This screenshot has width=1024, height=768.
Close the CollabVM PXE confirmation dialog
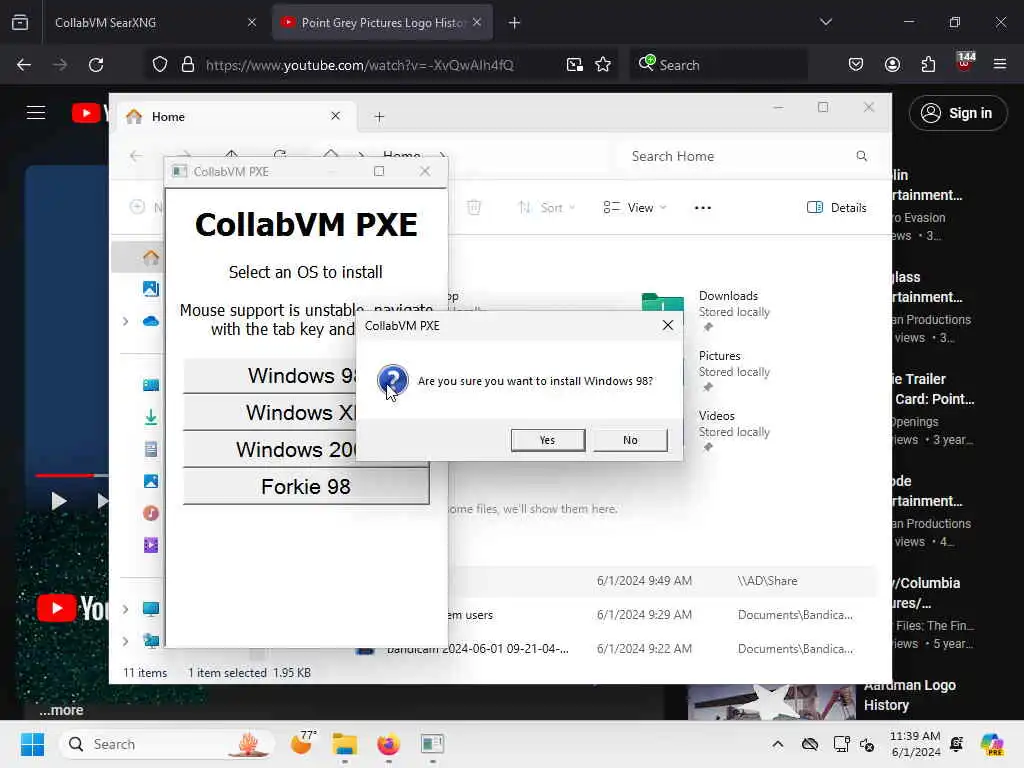[x=667, y=325]
